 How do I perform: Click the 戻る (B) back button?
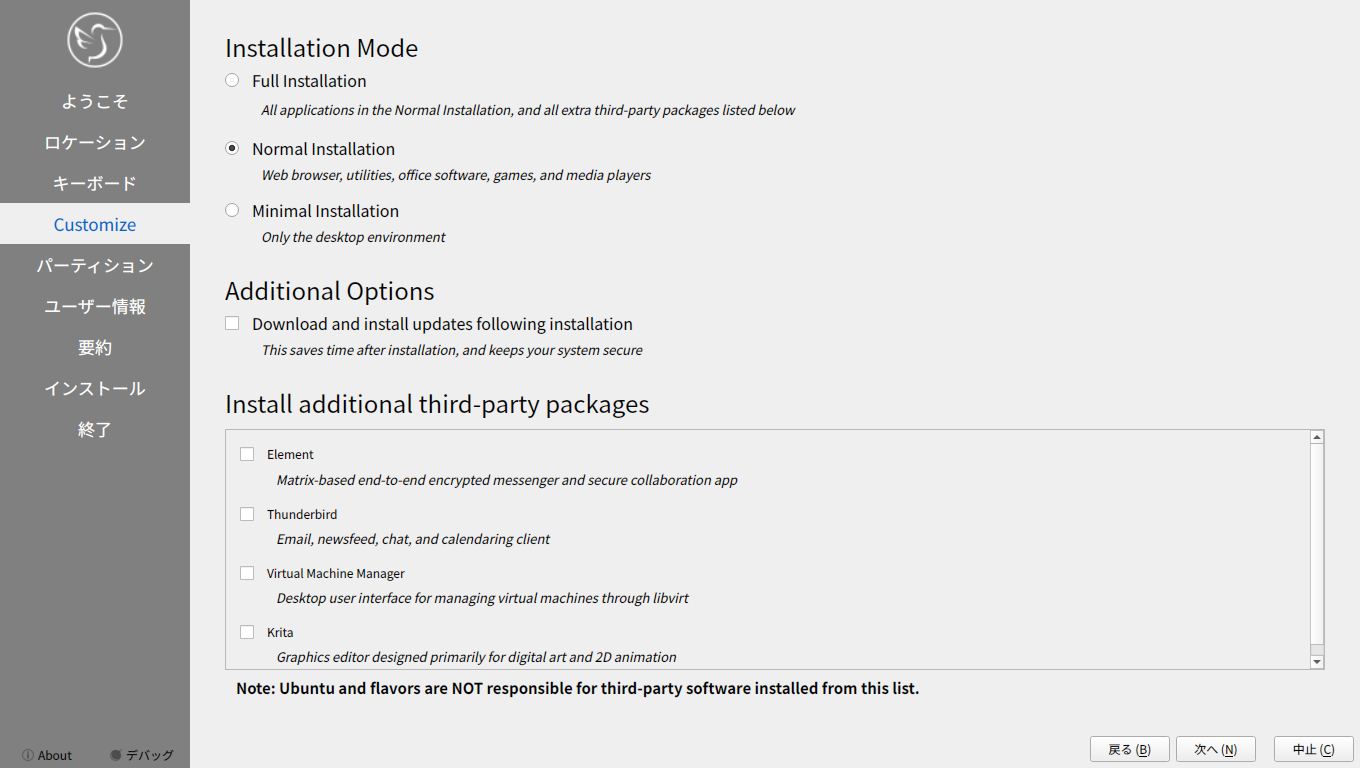[1129, 749]
